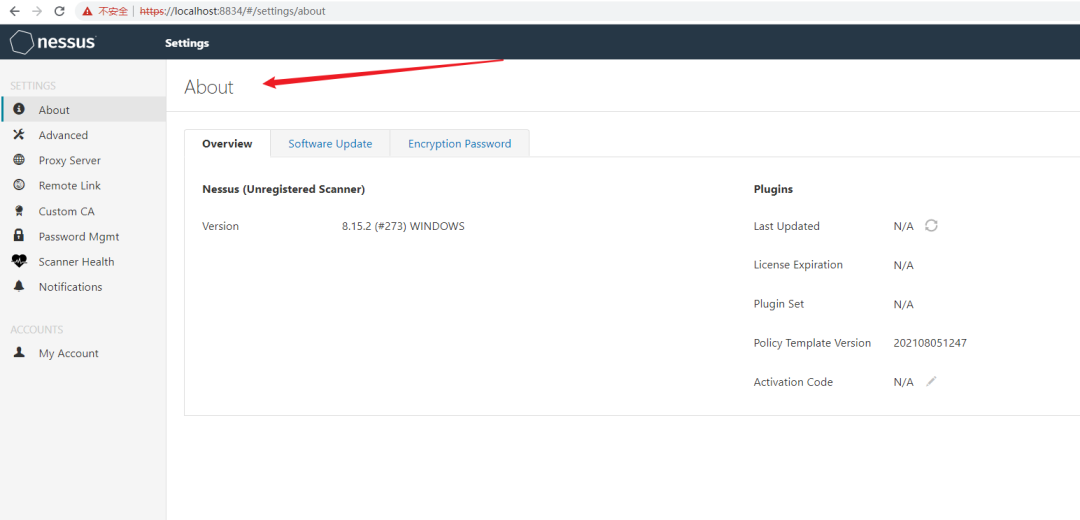Click the Version label
Viewport: 1080px width, 520px height.
pos(220,226)
